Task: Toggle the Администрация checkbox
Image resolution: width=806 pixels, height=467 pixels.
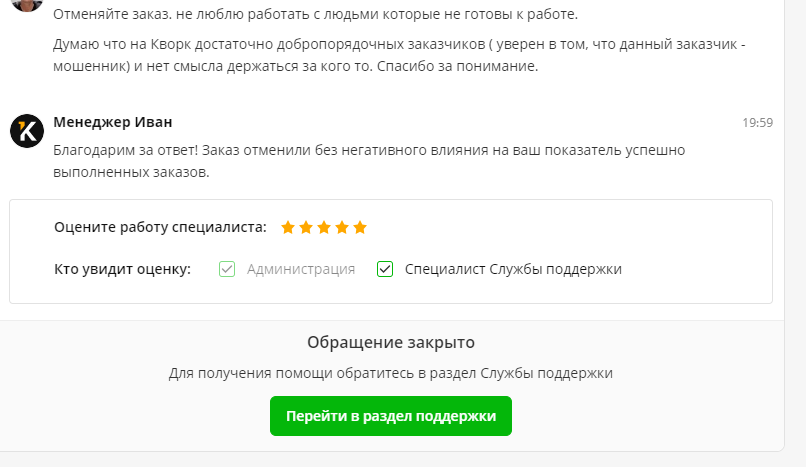Action: coord(227,269)
